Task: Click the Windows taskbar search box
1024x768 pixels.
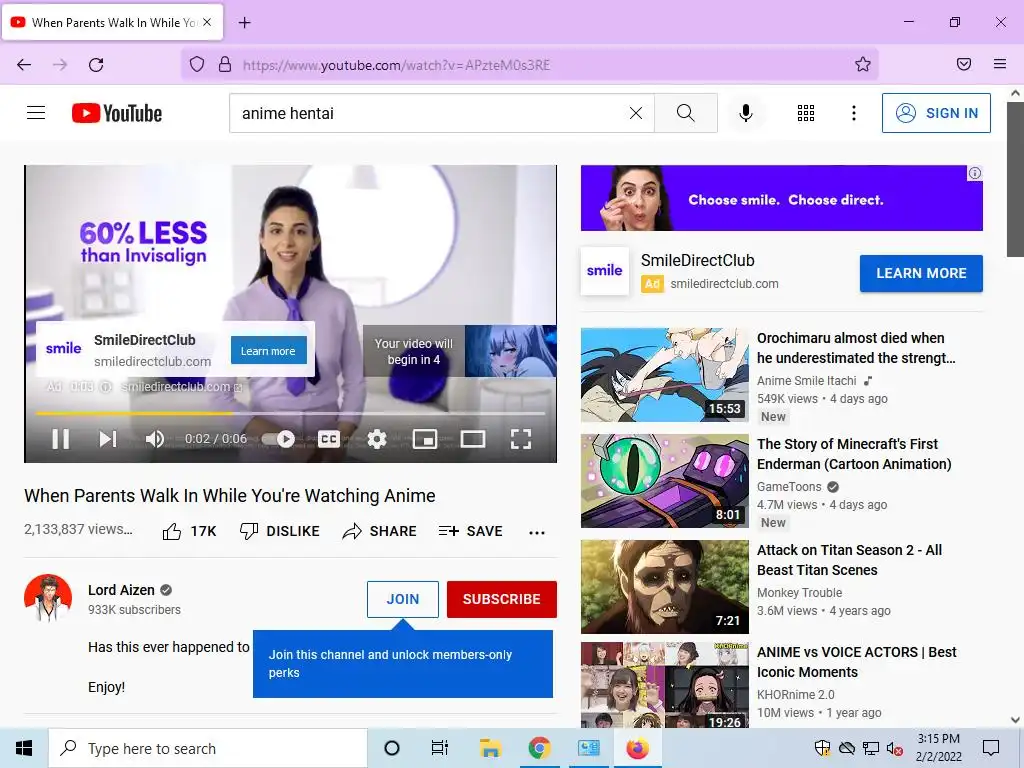Action: pos(208,748)
